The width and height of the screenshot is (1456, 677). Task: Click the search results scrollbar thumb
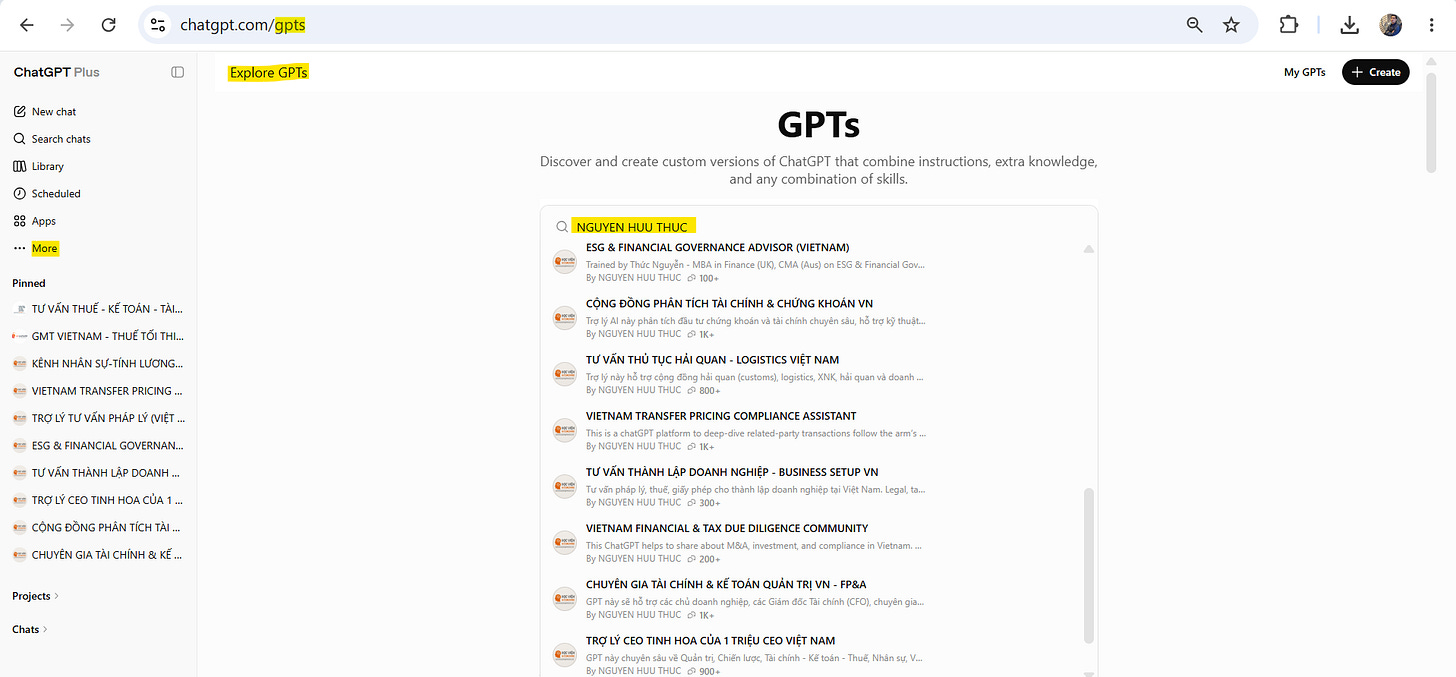click(1089, 565)
